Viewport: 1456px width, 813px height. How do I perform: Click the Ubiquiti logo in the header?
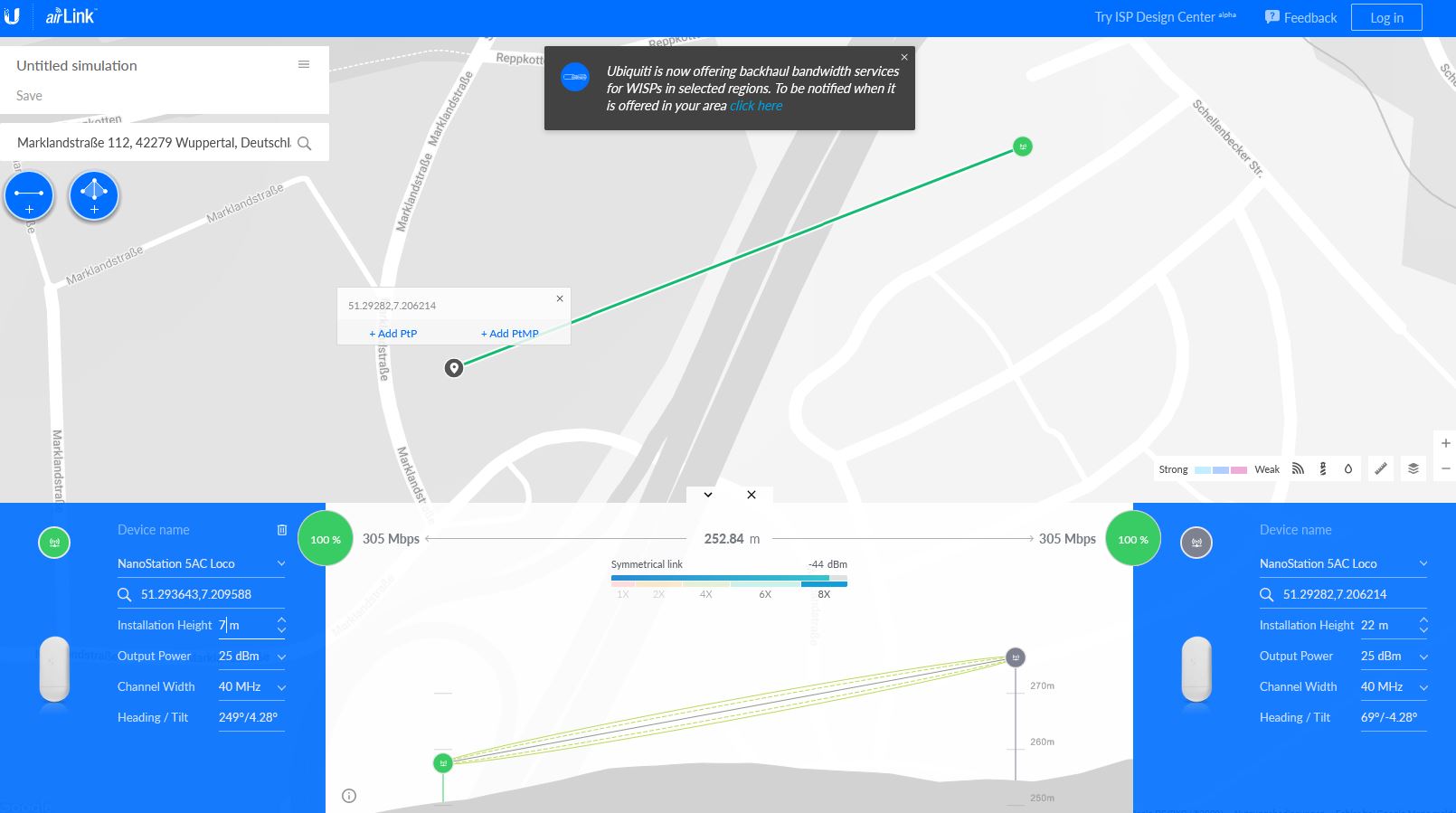[12, 15]
